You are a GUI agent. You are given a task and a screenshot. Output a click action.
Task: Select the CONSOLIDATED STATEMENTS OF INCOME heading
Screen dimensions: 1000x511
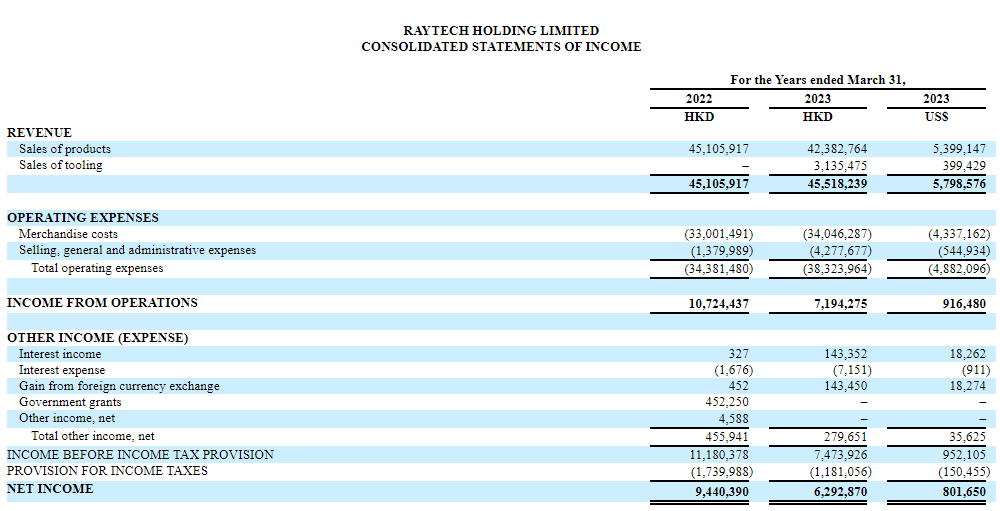pos(501,47)
